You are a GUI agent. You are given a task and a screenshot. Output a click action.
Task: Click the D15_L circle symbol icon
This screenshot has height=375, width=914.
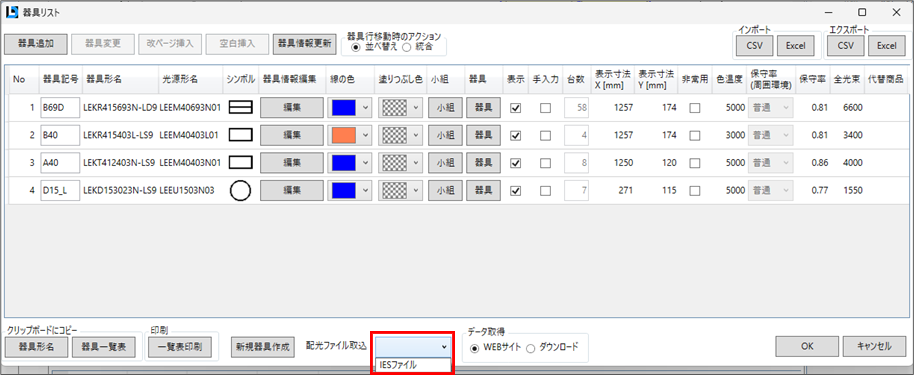pyautogui.click(x=240, y=190)
